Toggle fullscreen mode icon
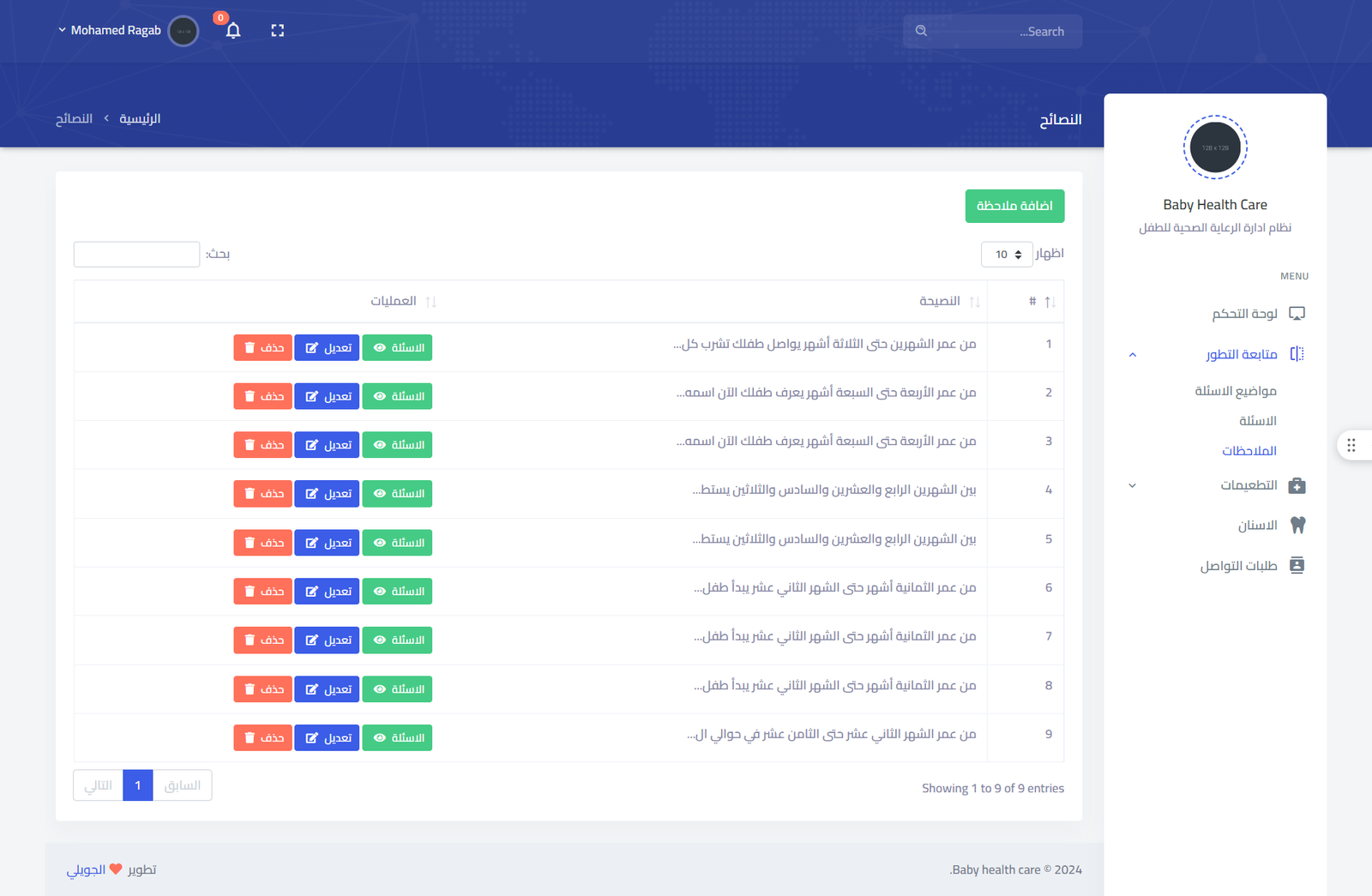Viewport: 1372px width, 896px height. tap(277, 31)
